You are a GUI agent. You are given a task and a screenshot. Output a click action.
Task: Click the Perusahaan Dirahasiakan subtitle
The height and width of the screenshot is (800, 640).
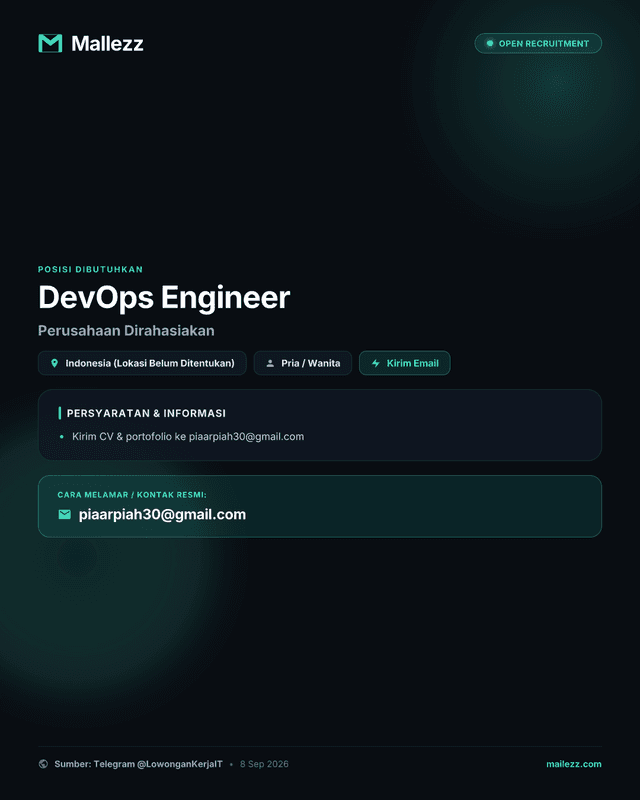pyautogui.click(x=126, y=331)
